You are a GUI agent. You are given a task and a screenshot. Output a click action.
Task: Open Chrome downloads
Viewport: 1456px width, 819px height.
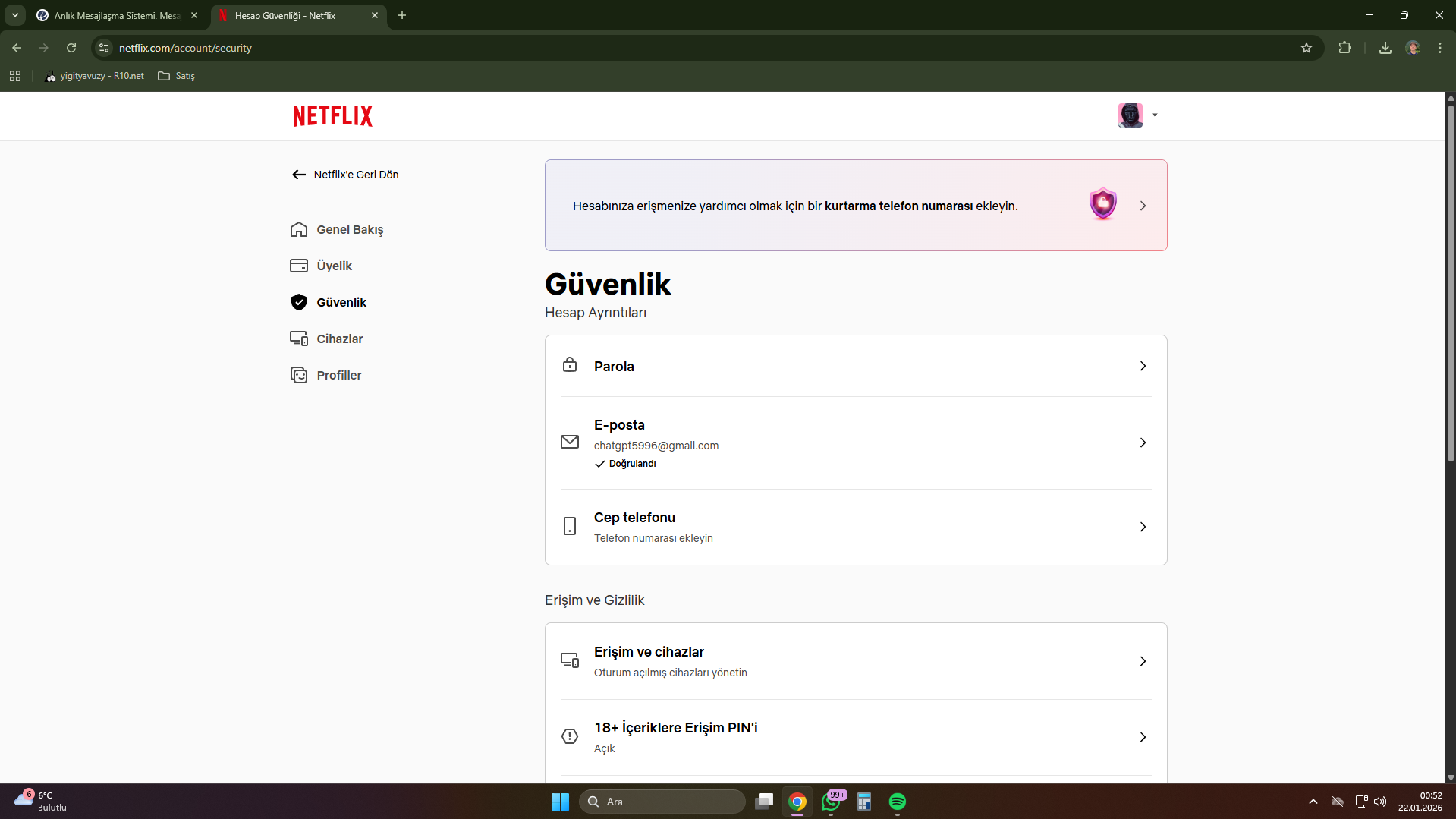1385,48
